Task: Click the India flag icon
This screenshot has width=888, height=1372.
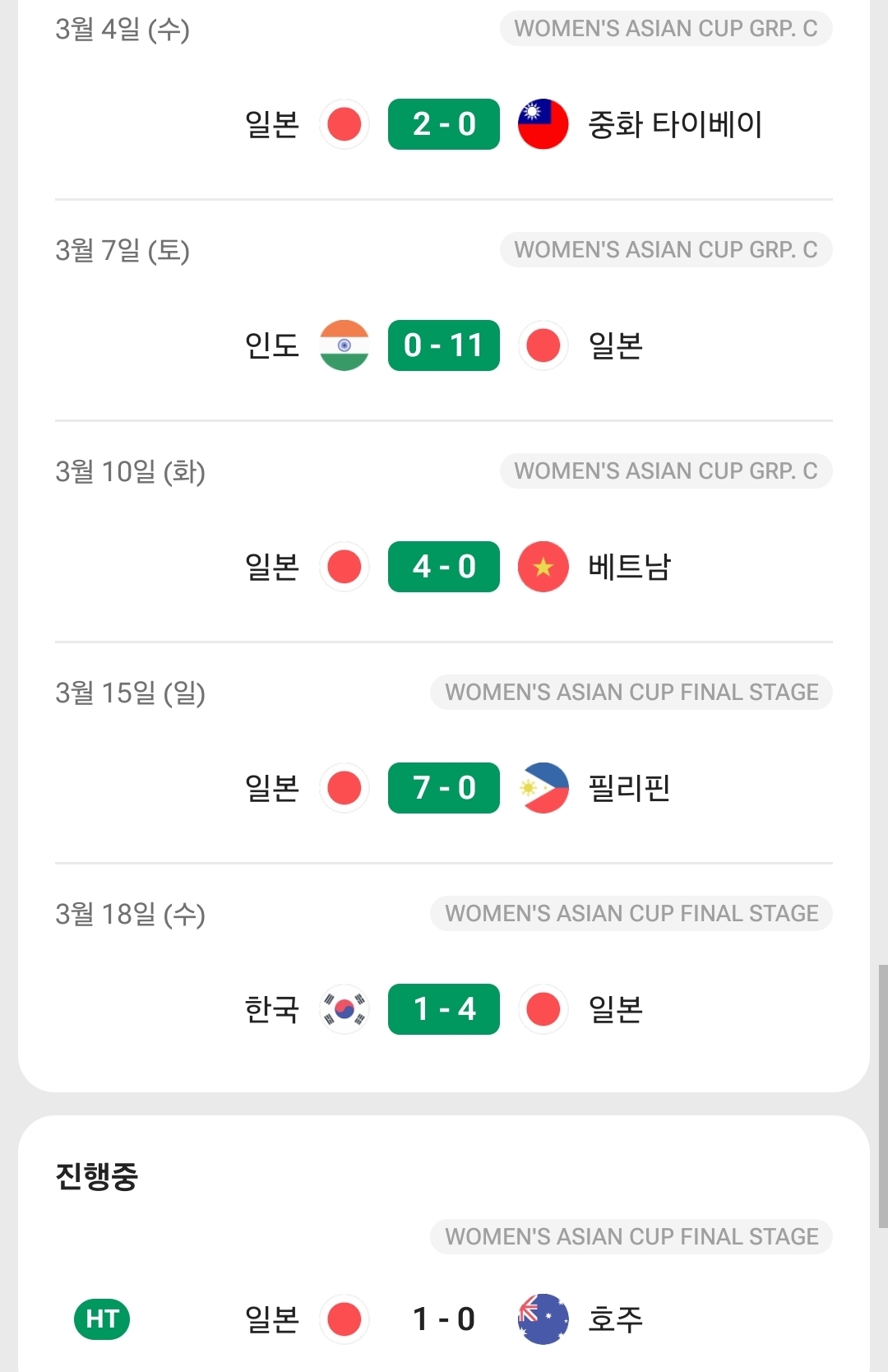Action: pyautogui.click(x=345, y=345)
